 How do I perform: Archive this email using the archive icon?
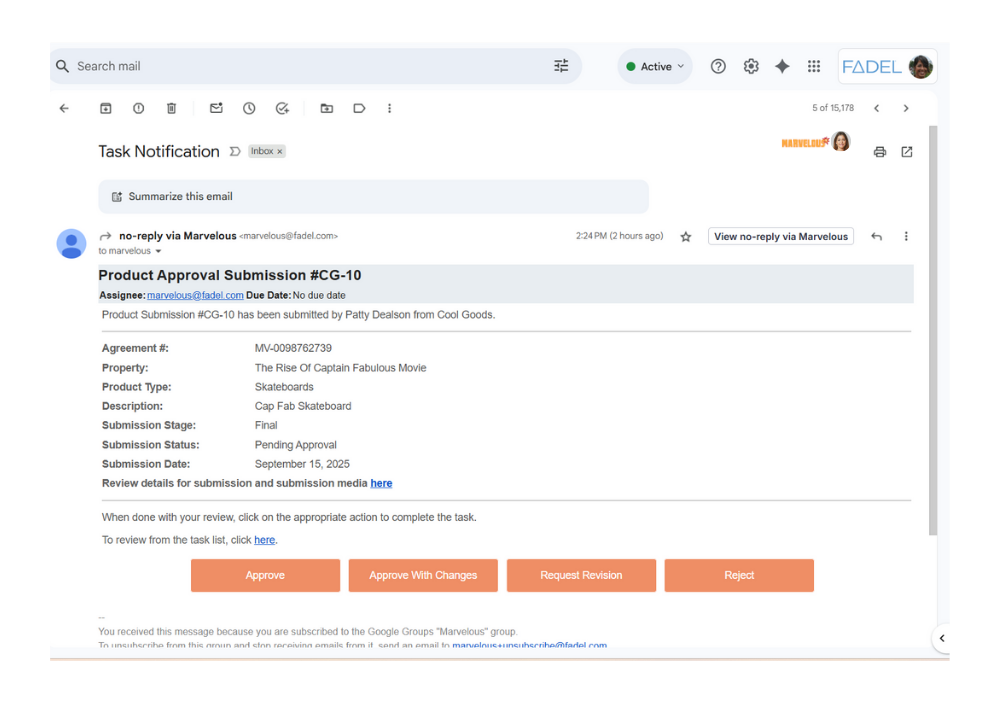pos(106,108)
